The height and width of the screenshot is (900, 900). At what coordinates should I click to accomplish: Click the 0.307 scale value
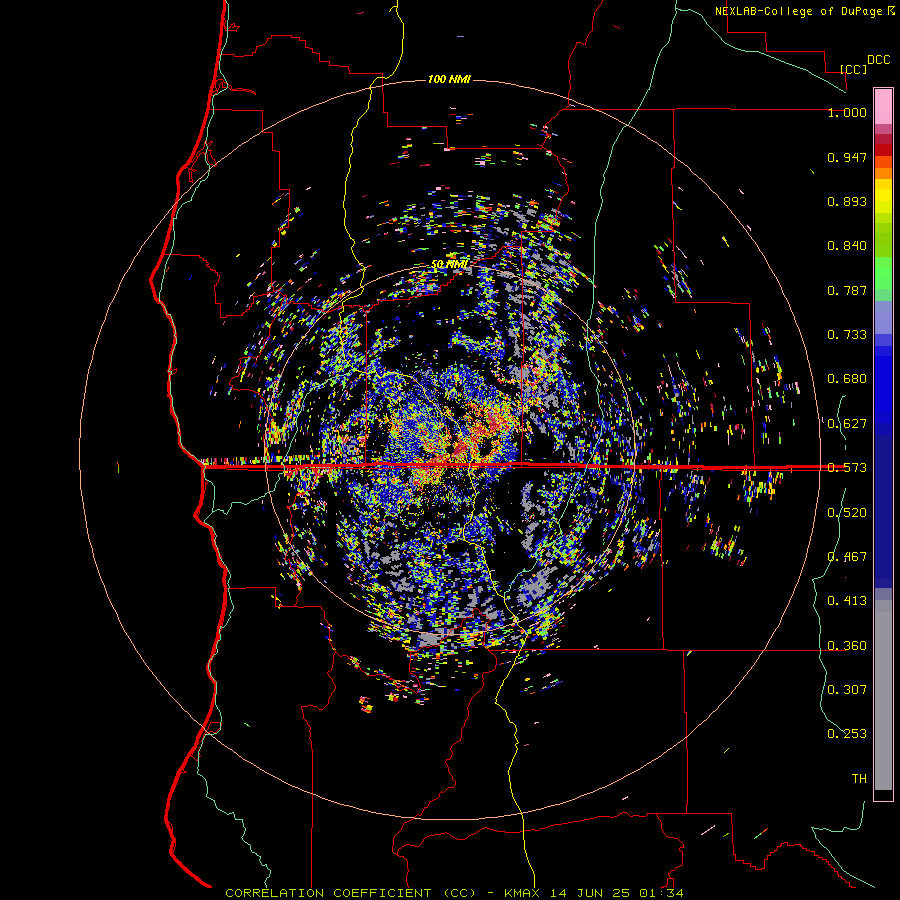(847, 689)
